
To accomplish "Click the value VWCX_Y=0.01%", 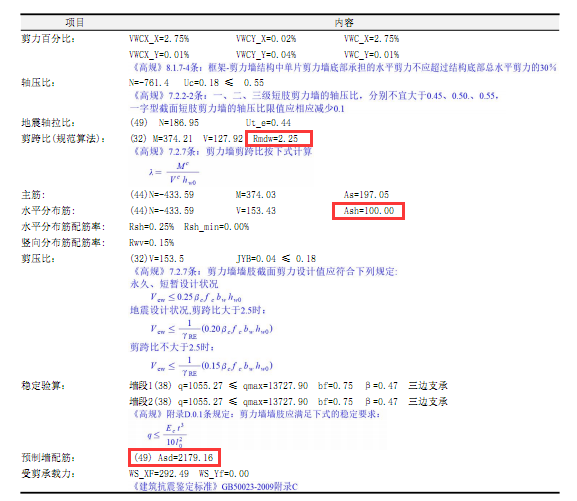I will click(x=159, y=55).
